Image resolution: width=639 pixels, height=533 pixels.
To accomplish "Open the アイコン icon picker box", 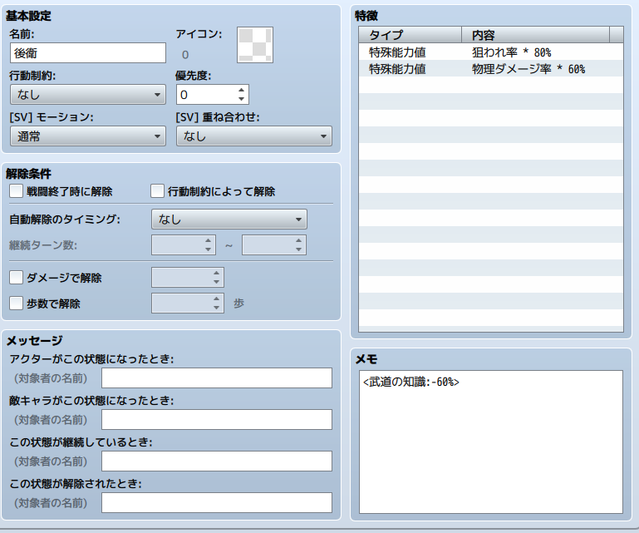I will 255,45.
